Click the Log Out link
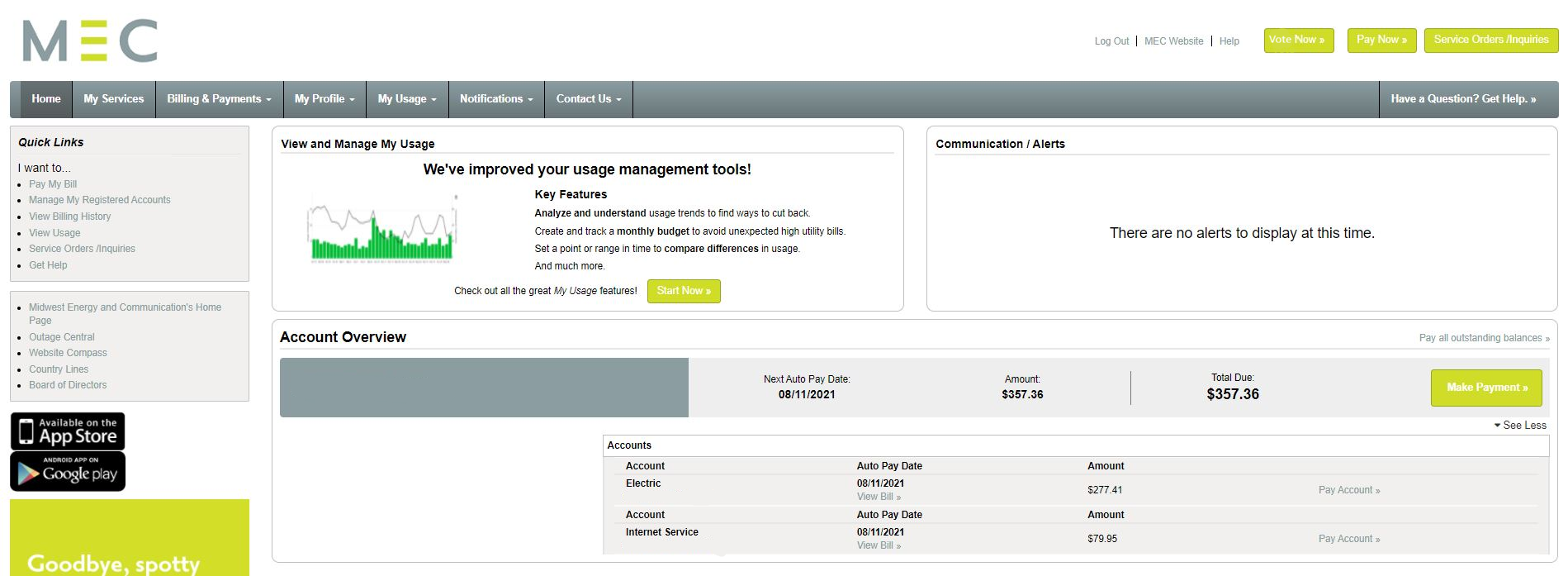This screenshot has width=1568, height=576. click(1111, 41)
